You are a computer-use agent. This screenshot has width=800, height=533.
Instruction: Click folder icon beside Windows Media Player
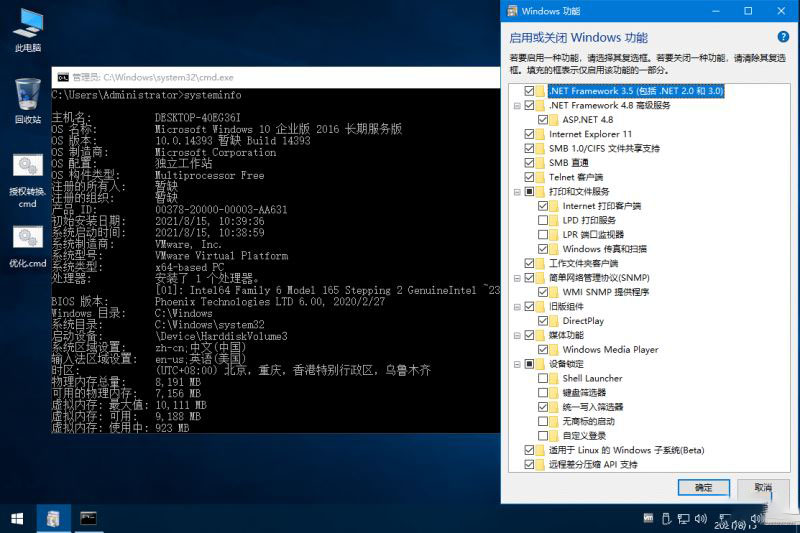point(554,349)
